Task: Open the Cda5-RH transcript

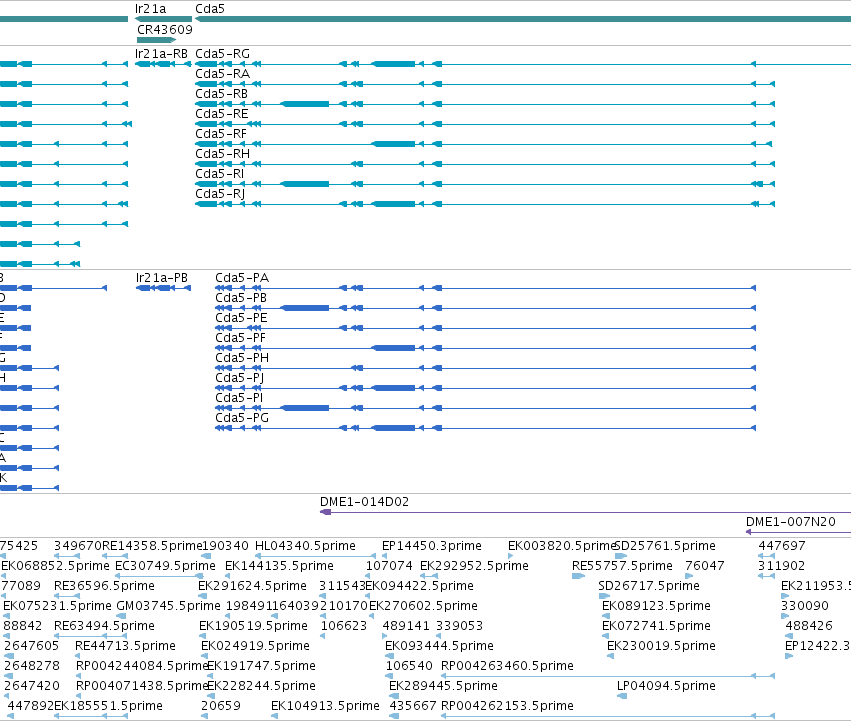Action: tap(485, 164)
